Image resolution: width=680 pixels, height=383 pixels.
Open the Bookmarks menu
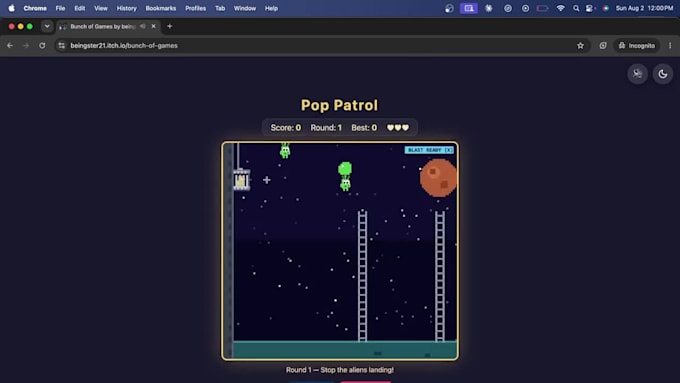pyautogui.click(x=161, y=8)
